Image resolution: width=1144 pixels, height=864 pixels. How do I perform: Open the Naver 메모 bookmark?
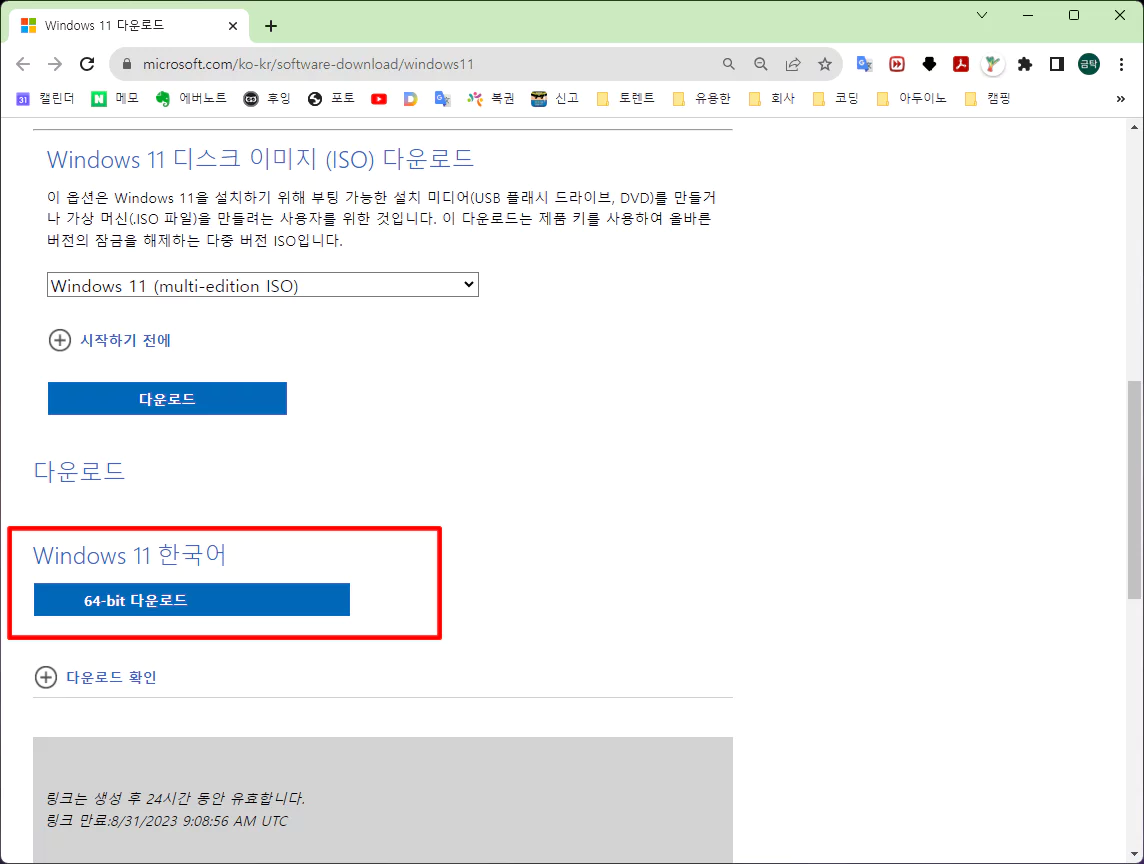tap(115, 99)
